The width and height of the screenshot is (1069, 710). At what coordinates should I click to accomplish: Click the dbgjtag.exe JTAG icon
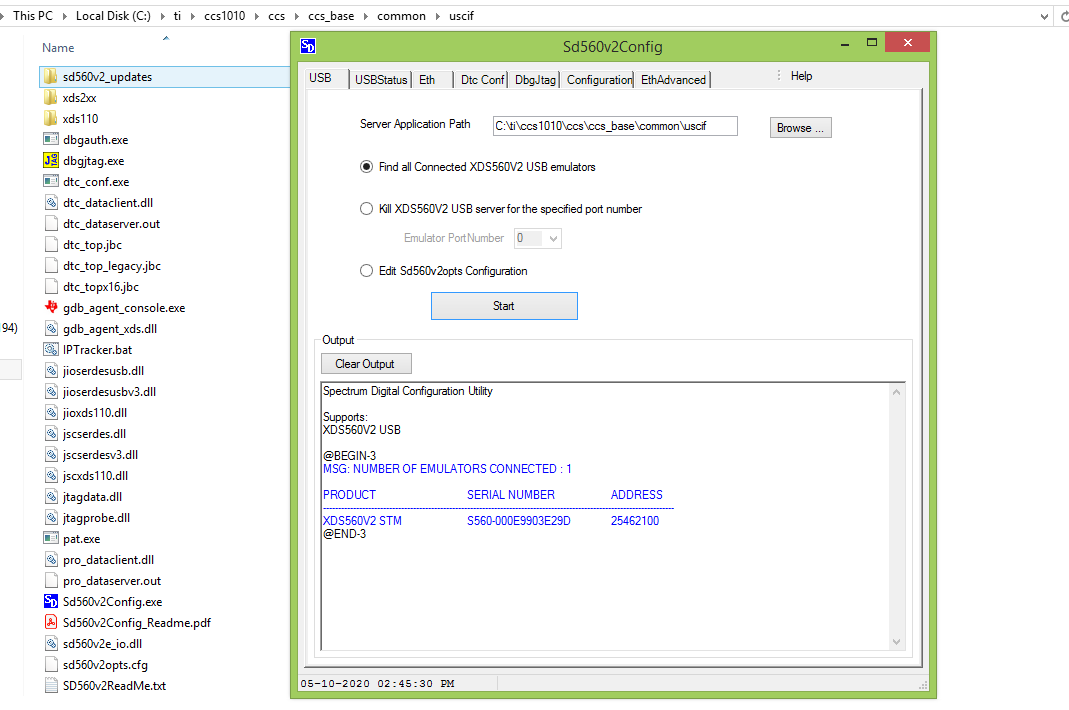50,160
